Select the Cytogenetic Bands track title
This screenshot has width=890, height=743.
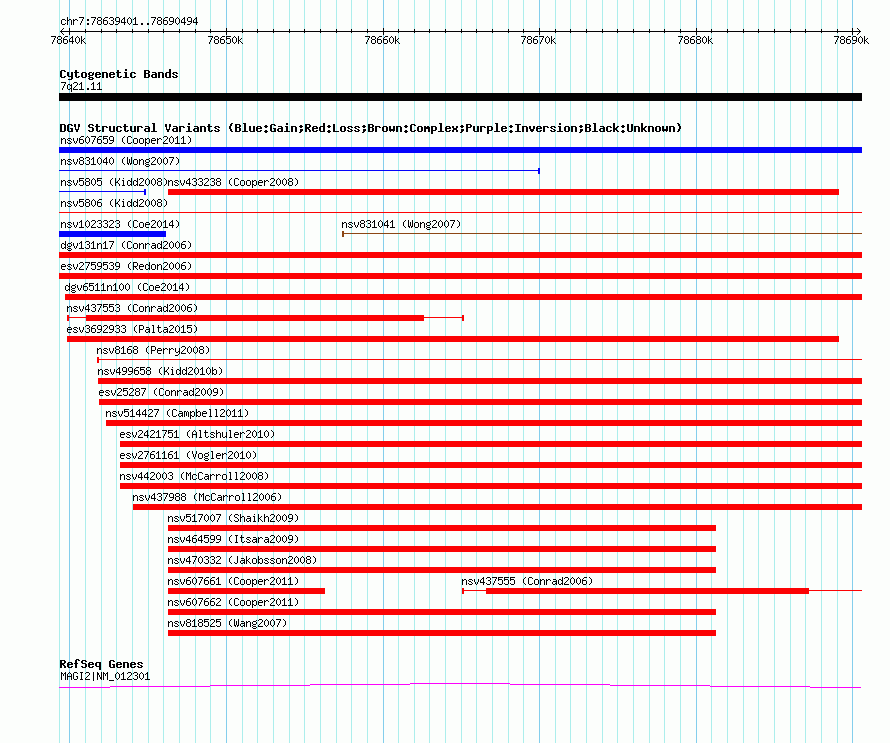[x=119, y=74]
